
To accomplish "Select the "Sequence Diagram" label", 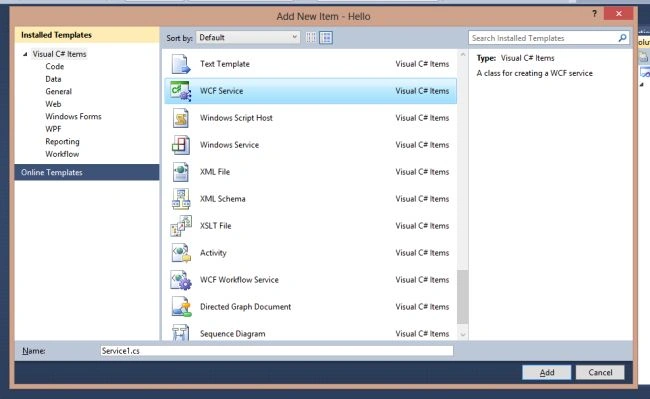I will click(x=233, y=334).
